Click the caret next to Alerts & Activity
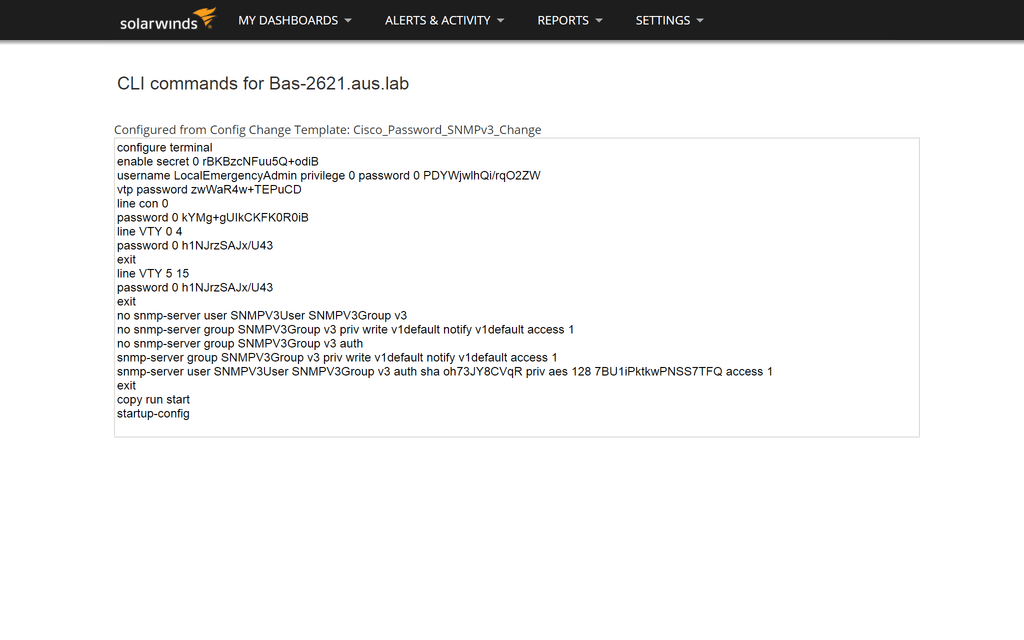Image resolution: width=1024 pixels, height=640 pixels. 500,20
